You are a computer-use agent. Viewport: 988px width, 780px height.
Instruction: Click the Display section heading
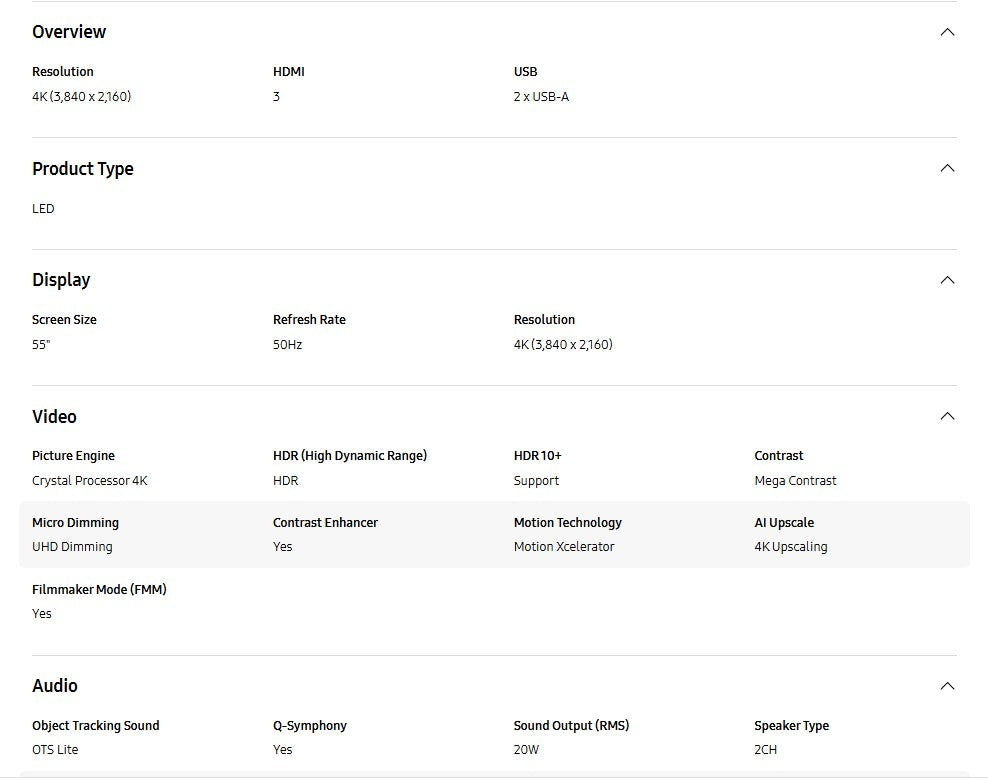click(x=61, y=280)
